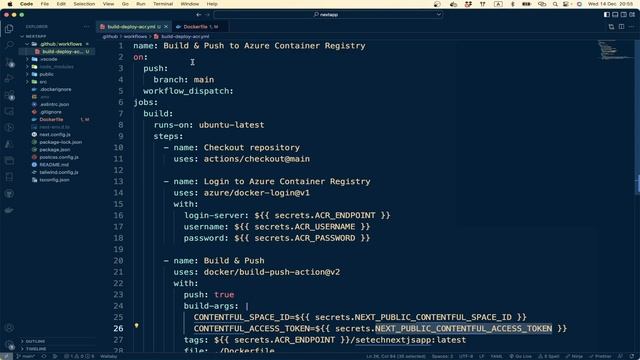This screenshot has height=360, width=640.
Task: Click the Spaces indentation status item
Action: pyautogui.click(x=442, y=356)
